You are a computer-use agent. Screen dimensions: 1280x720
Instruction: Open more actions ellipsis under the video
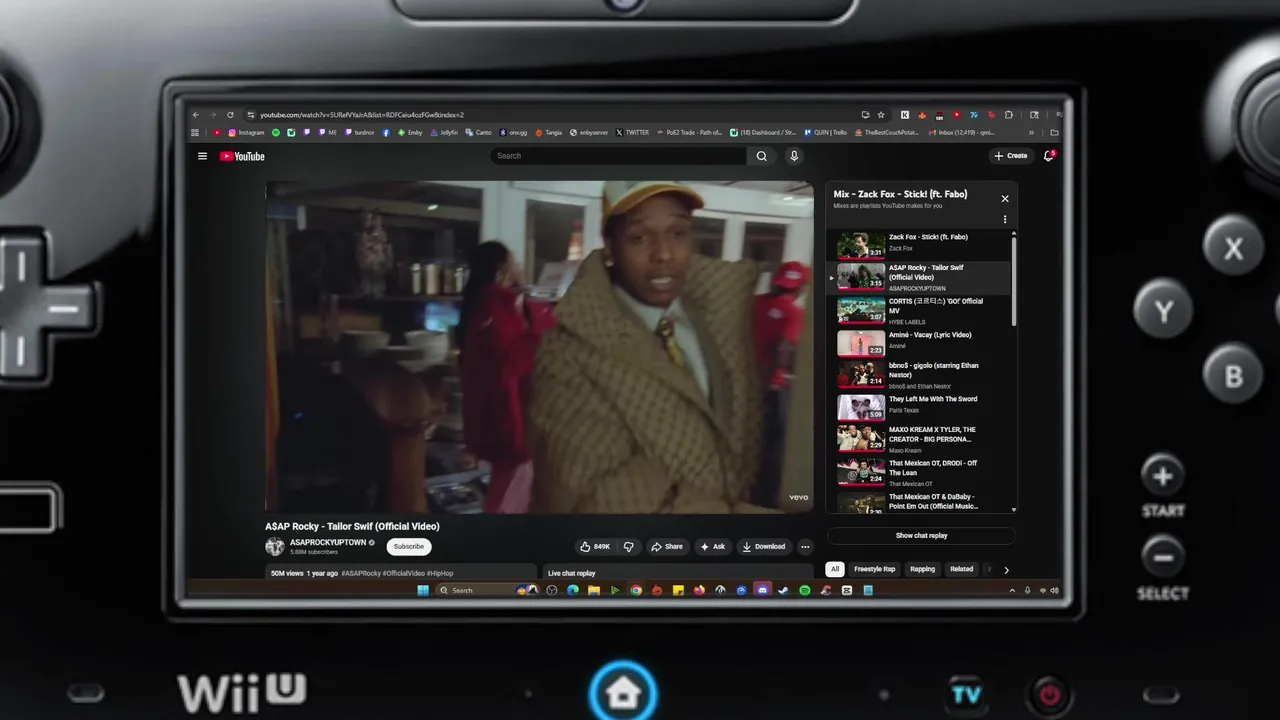click(x=805, y=547)
